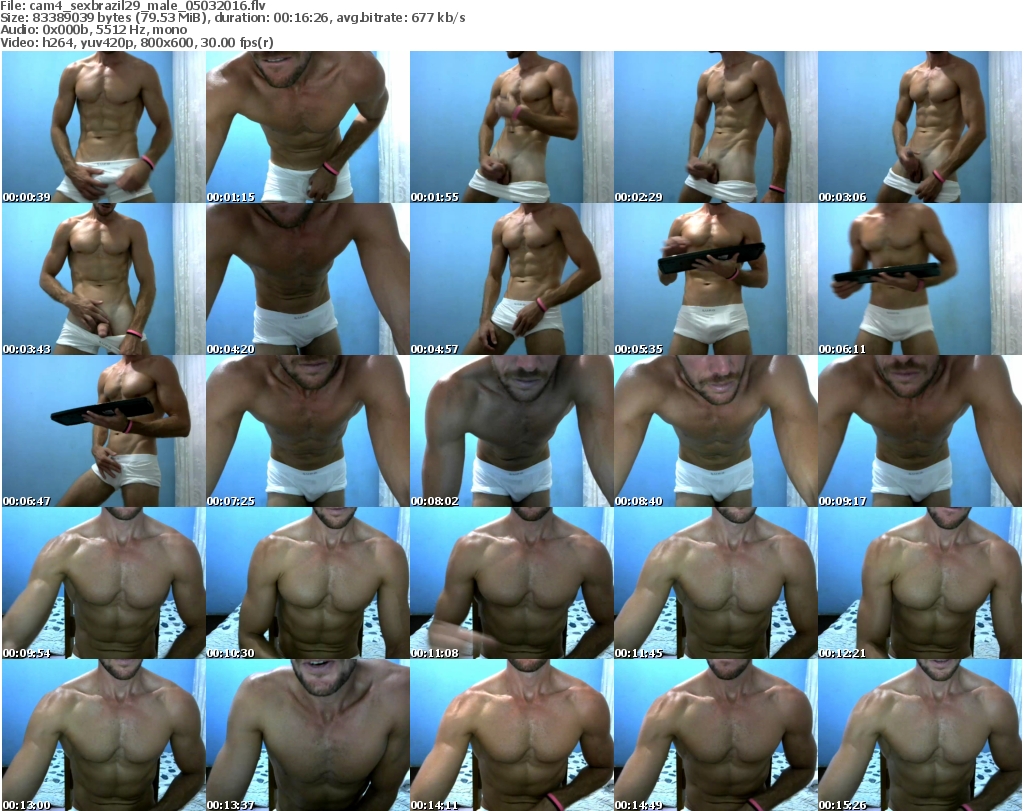Select the thumbnail stamped 00:12:21
1024x811 pixels.
(x=920, y=583)
